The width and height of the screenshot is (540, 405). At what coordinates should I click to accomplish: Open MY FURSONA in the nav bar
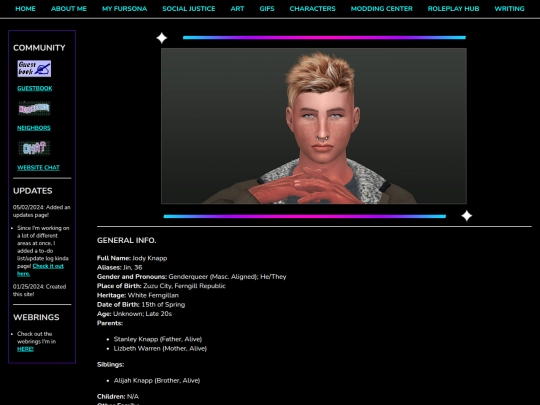point(124,9)
